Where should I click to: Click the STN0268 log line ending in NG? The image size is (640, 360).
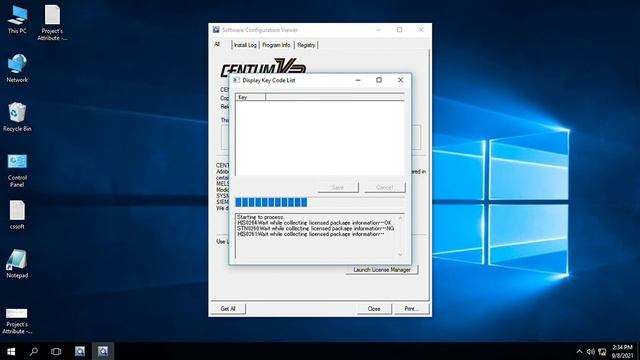315,229
